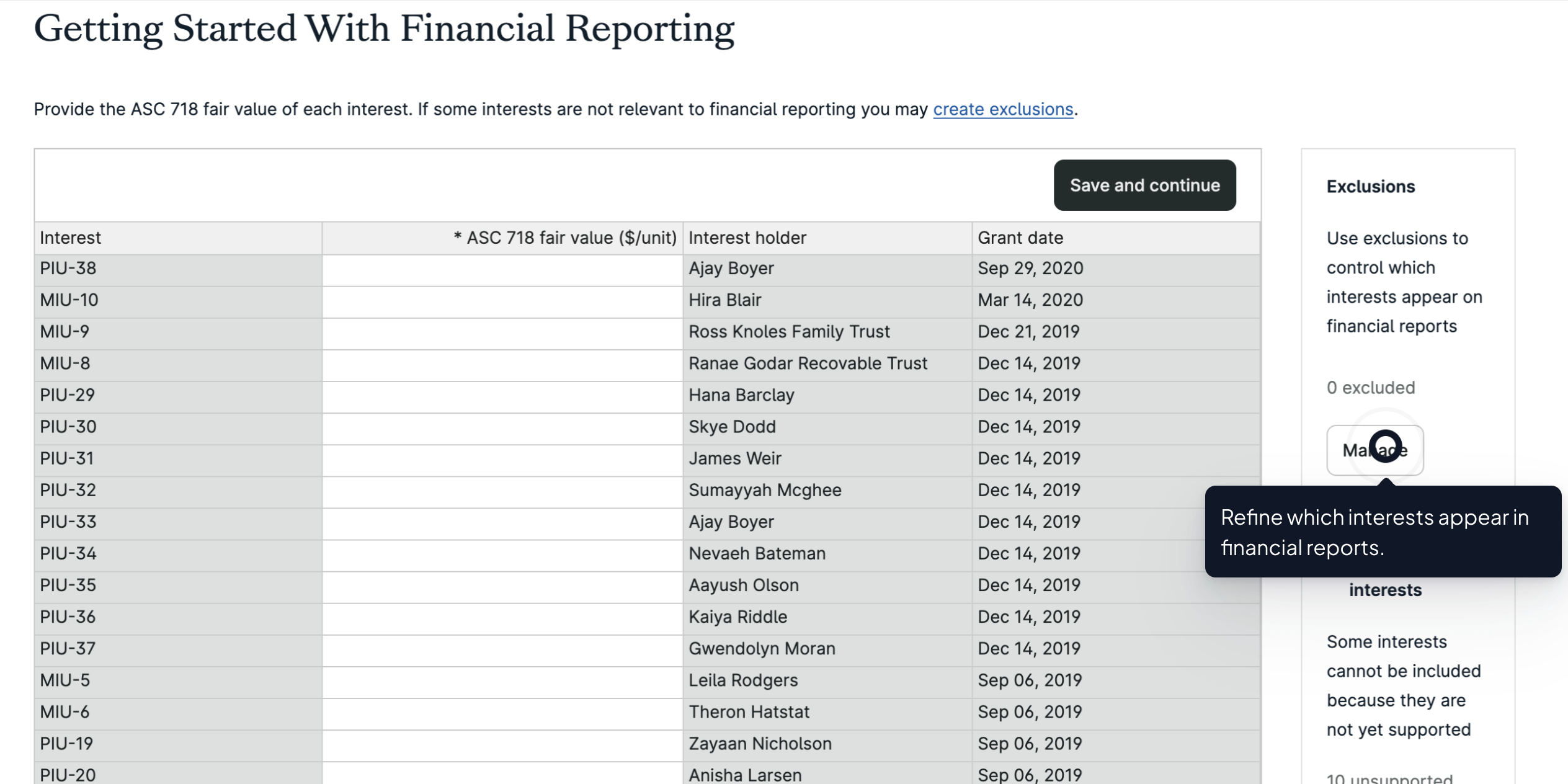The image size is (1568, 784).
Task: Click the Interest holder column header
Action: click(747, 238)
